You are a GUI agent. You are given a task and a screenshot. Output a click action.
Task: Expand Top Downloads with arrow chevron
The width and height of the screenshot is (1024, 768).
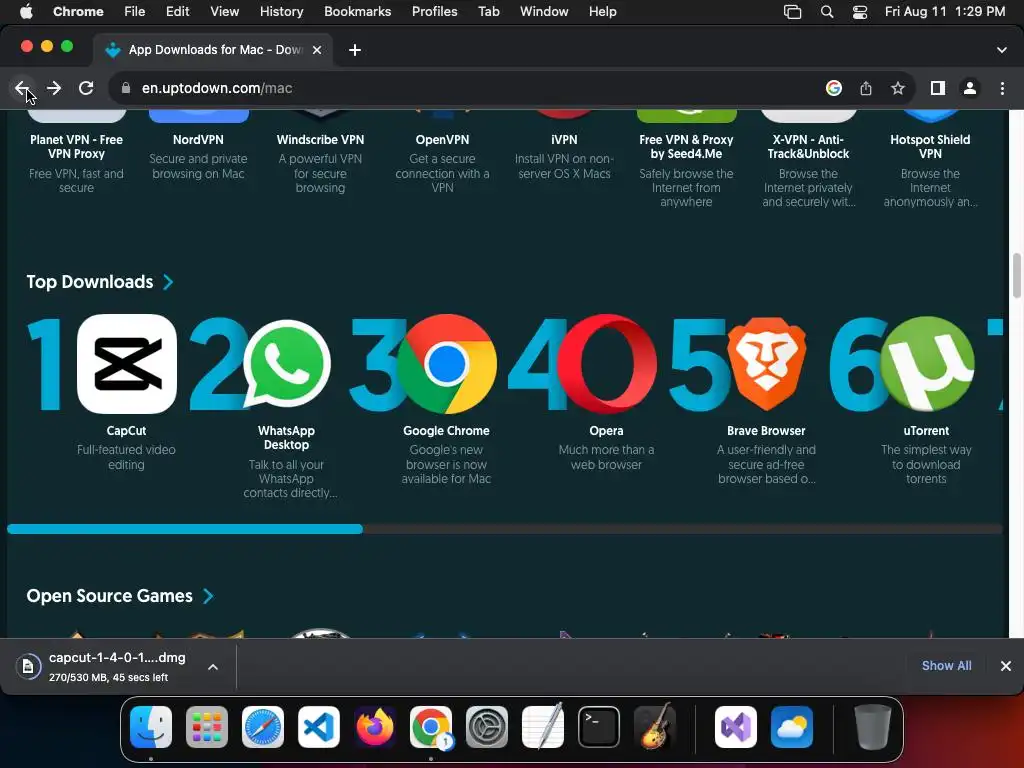point(168,282)
